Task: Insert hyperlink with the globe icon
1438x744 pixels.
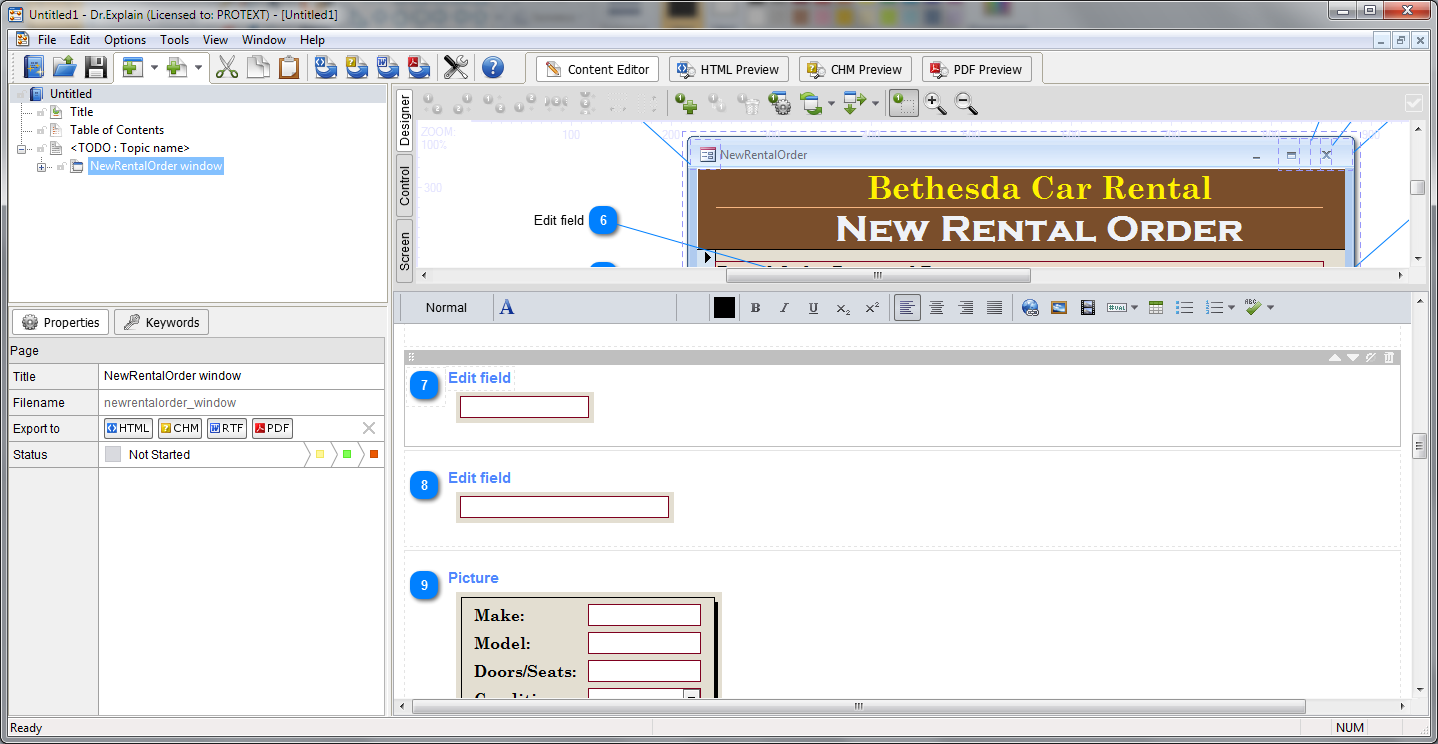Action: [x=1030, y=308]
